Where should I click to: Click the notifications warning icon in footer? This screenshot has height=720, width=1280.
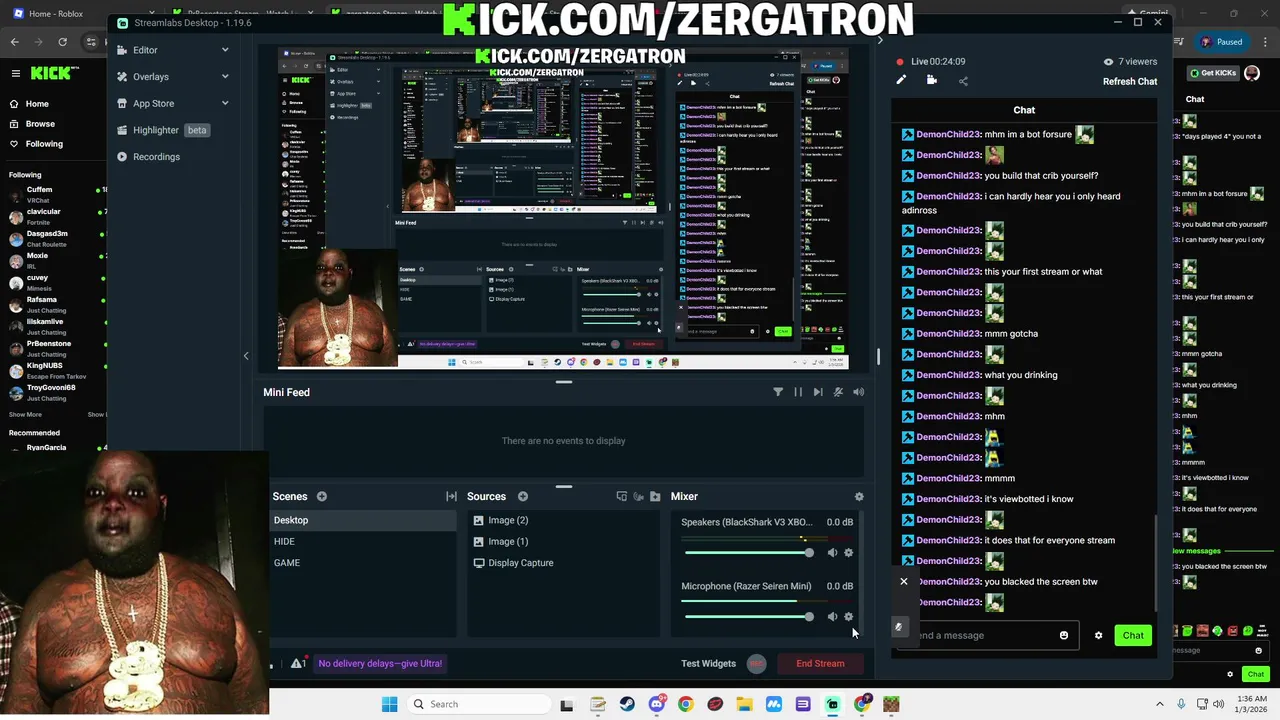[298, 663]
